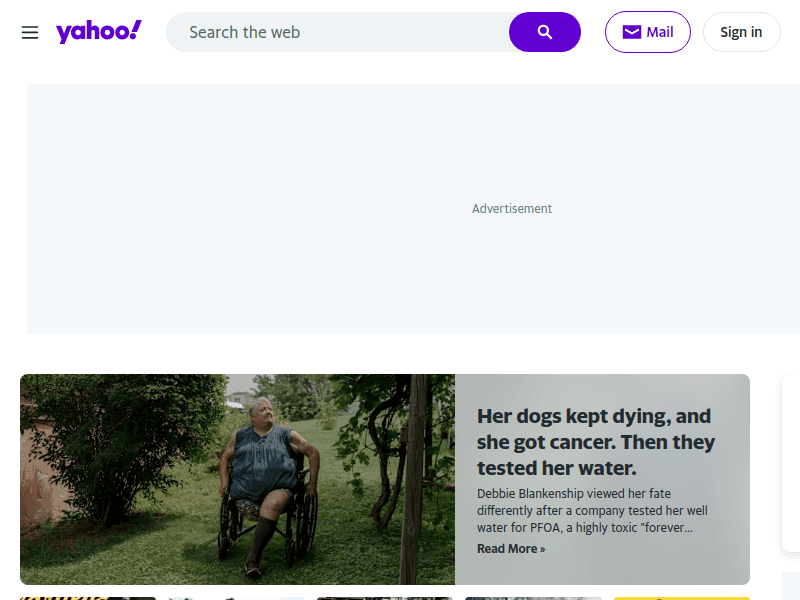Open the yellow-and-black striped story thumbnail

[x=88, y=597]
